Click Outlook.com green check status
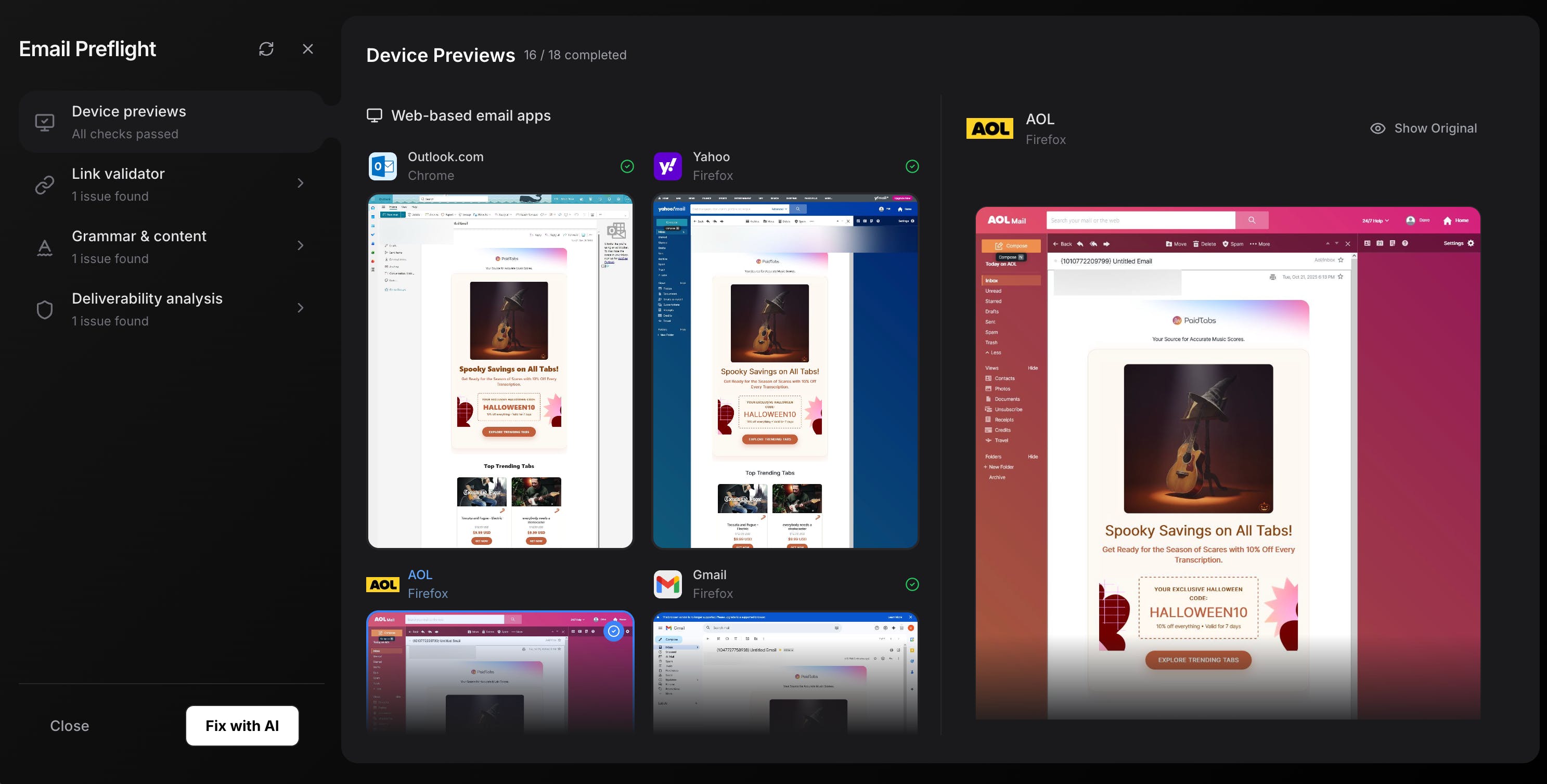The height and width of the screenshot is (784, 1547). click(627, 166)
